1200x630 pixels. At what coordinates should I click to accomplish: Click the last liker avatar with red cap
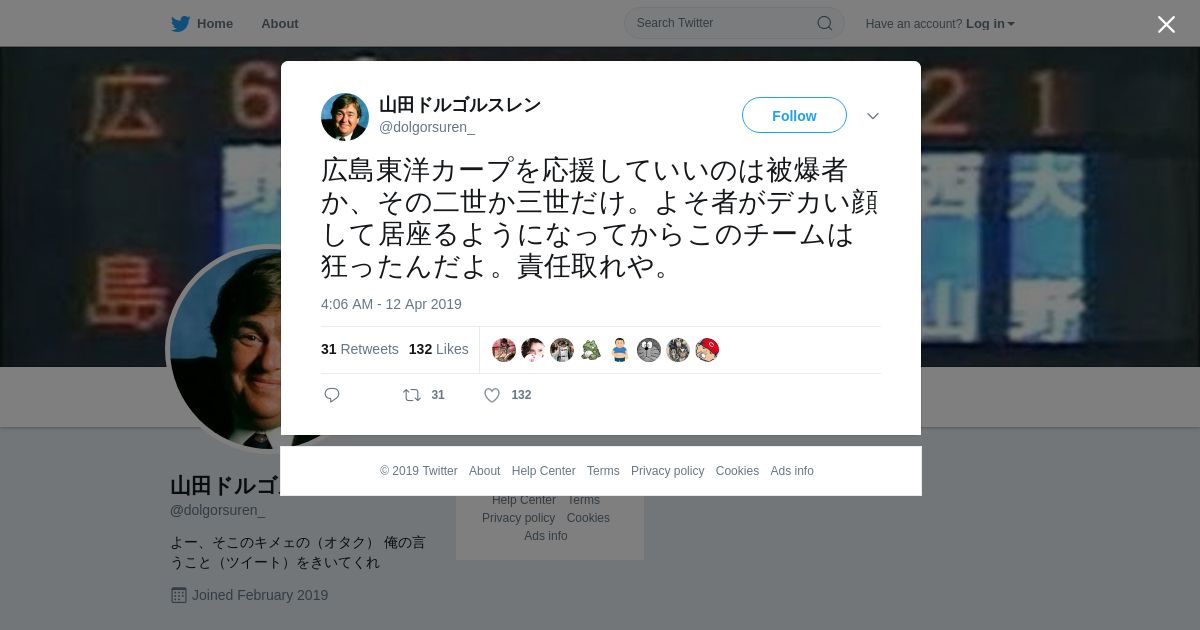coord(707,350)
